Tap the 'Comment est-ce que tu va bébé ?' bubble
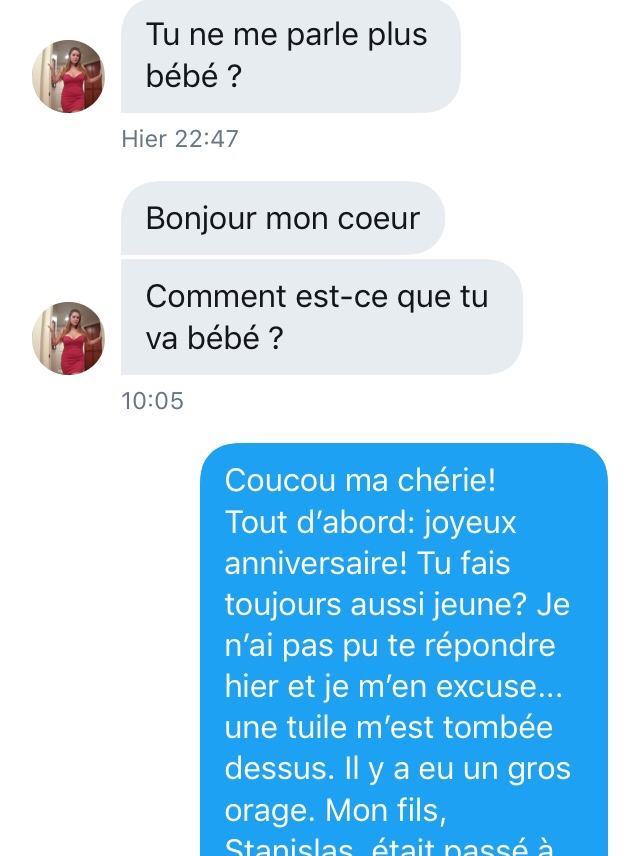Screen dimensions: 640x856 coord(322,317)
